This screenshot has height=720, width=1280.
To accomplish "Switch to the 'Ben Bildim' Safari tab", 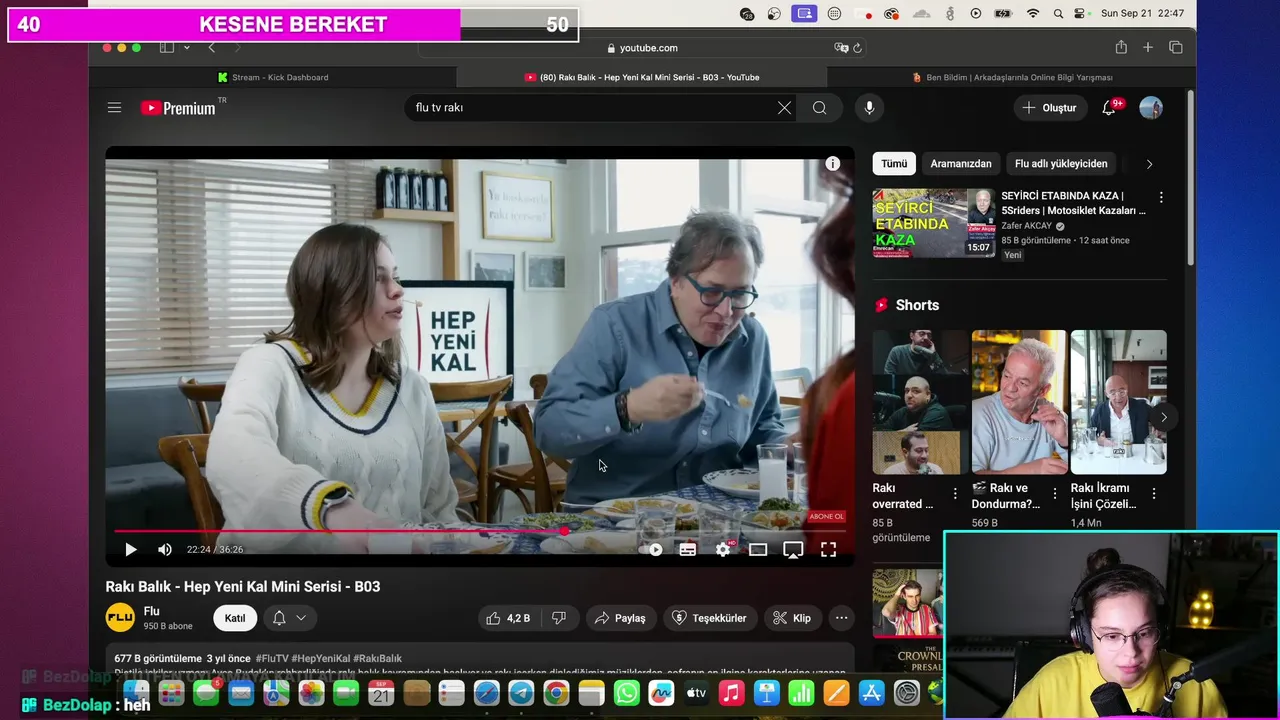I will click(1011, 77).
